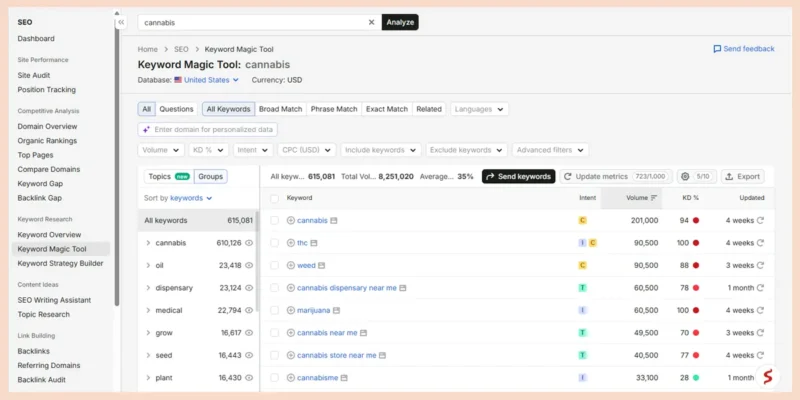The width and height of the screenshot is (800, 400).
Task: Open the Languages dropdown
Action: tap(479, 109)
